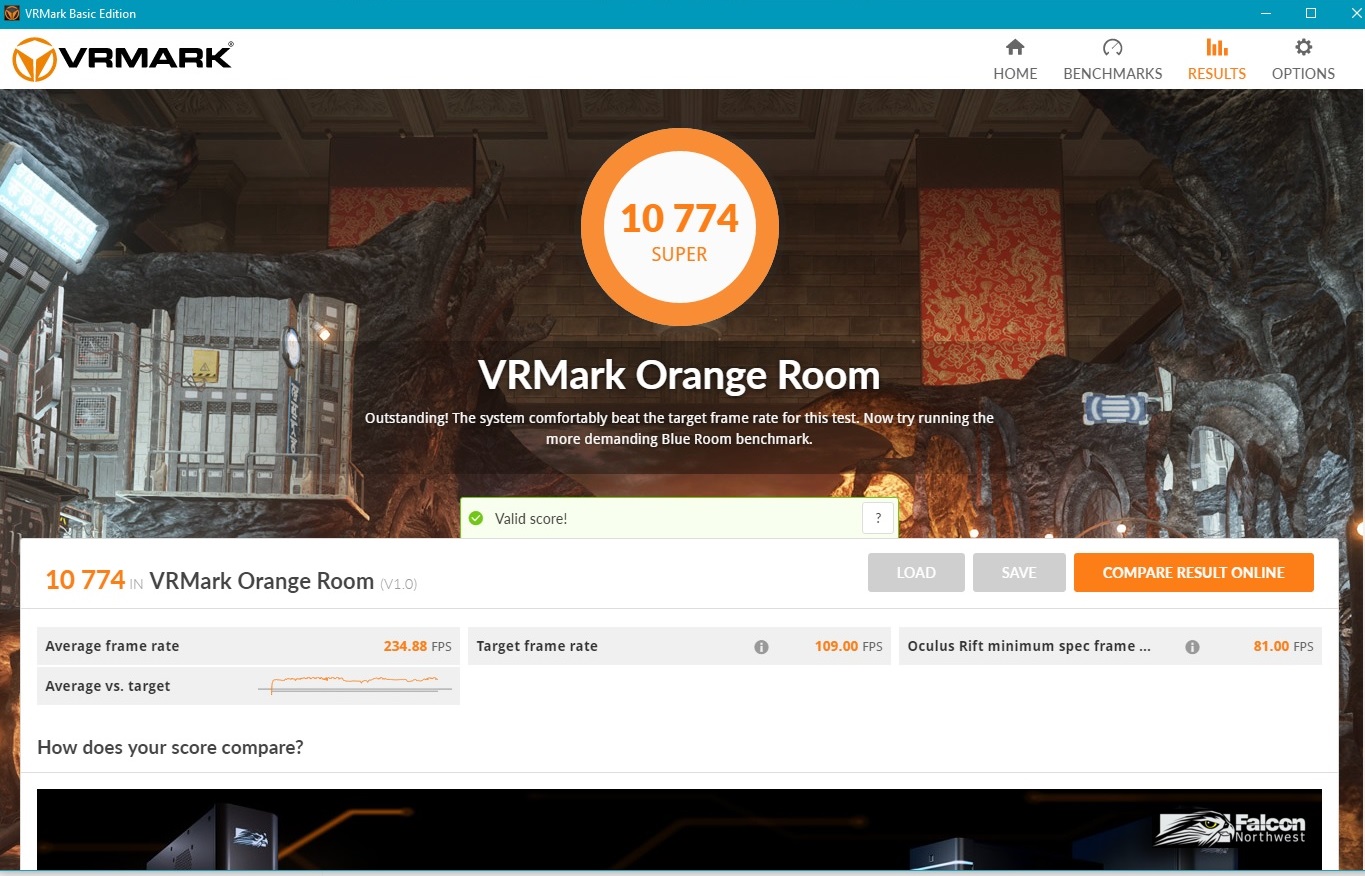Screen dimensions: 1365x876
Task: Maximize the VRMark window
Action: pos(1310,14)
